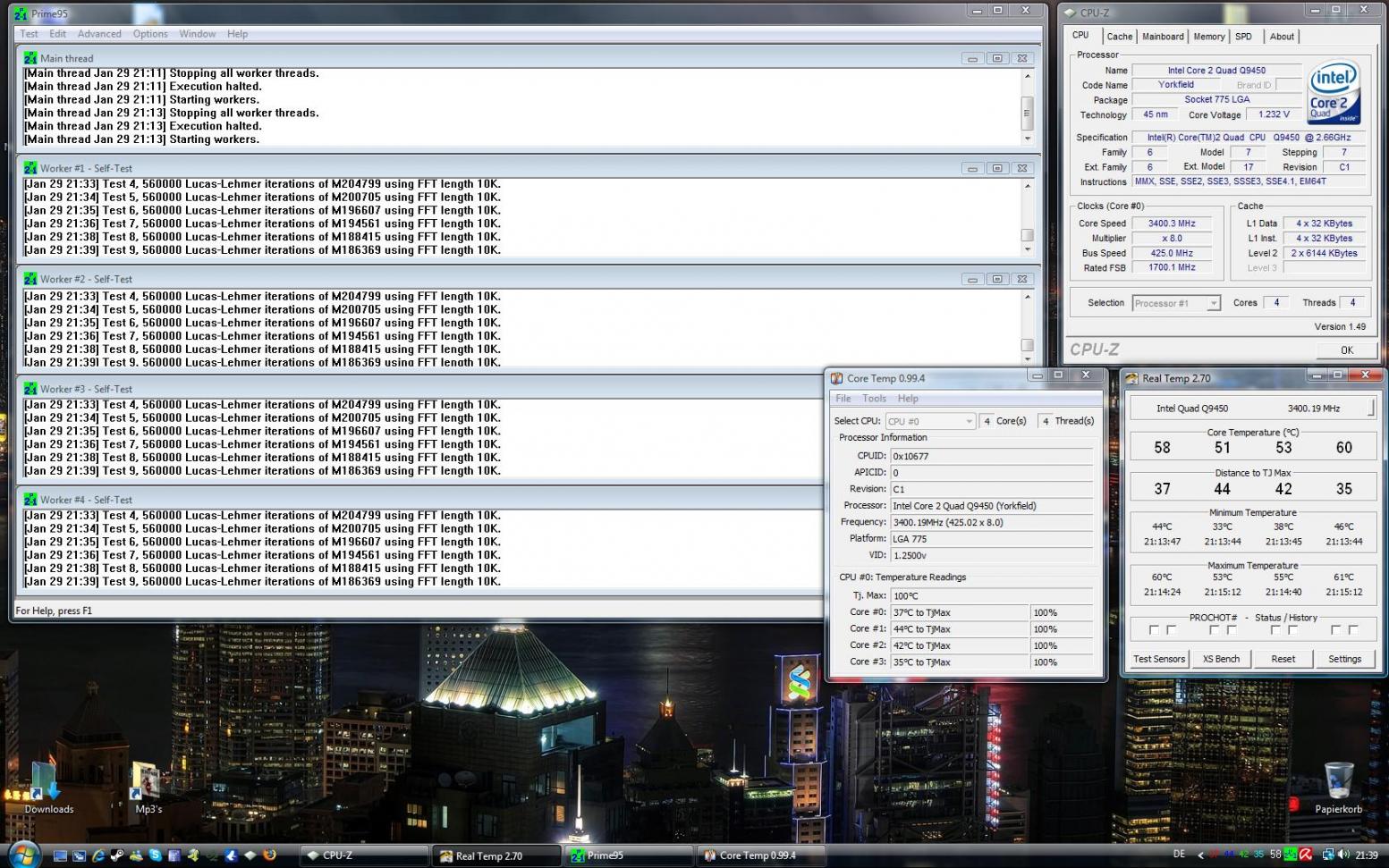This screenshot has width=1389, height=868.
Task: Open the Mp3's desktop shortcut
Action: coord(148,788)
